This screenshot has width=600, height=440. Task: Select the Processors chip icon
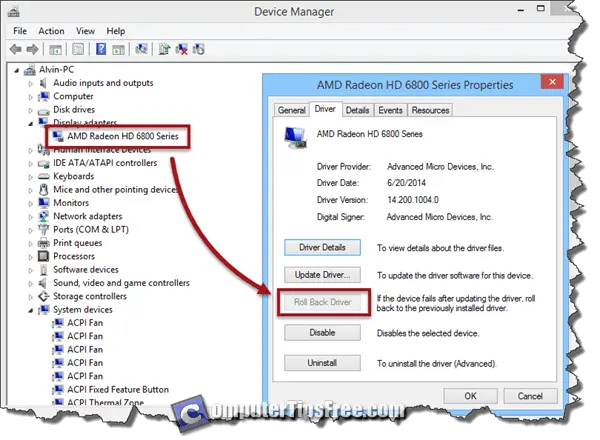44,256
